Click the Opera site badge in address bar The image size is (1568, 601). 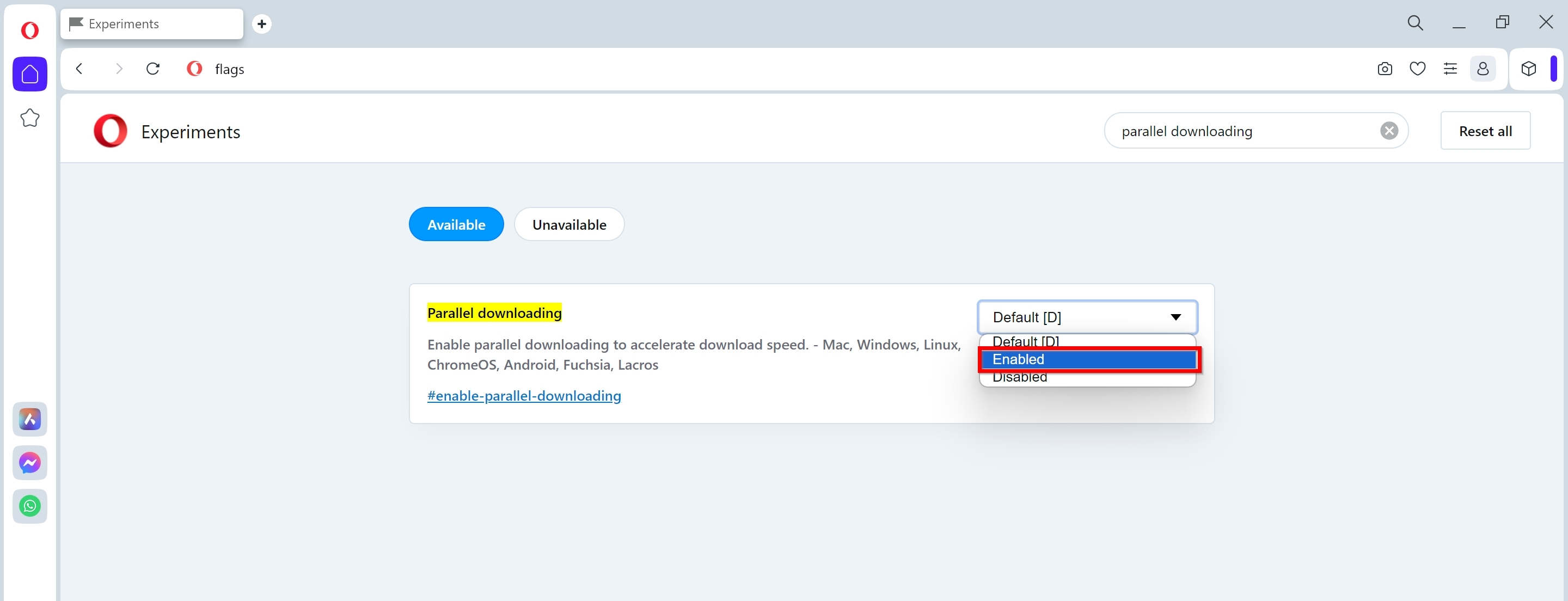coord(195,69)
